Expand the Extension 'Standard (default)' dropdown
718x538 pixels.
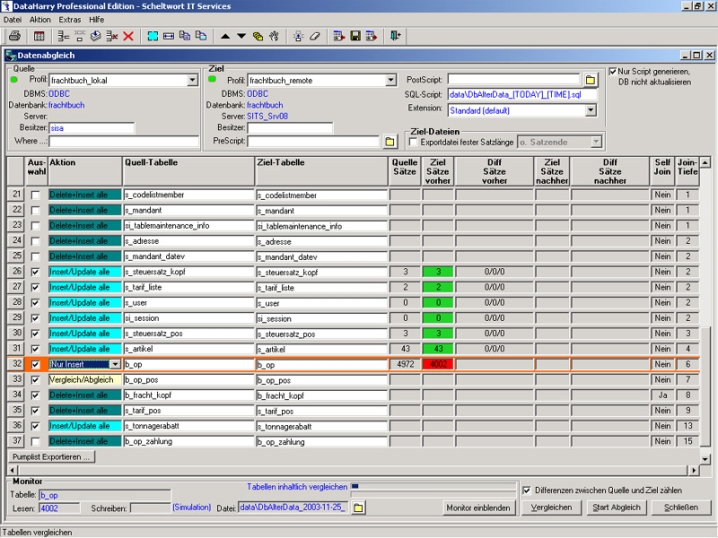592,110
